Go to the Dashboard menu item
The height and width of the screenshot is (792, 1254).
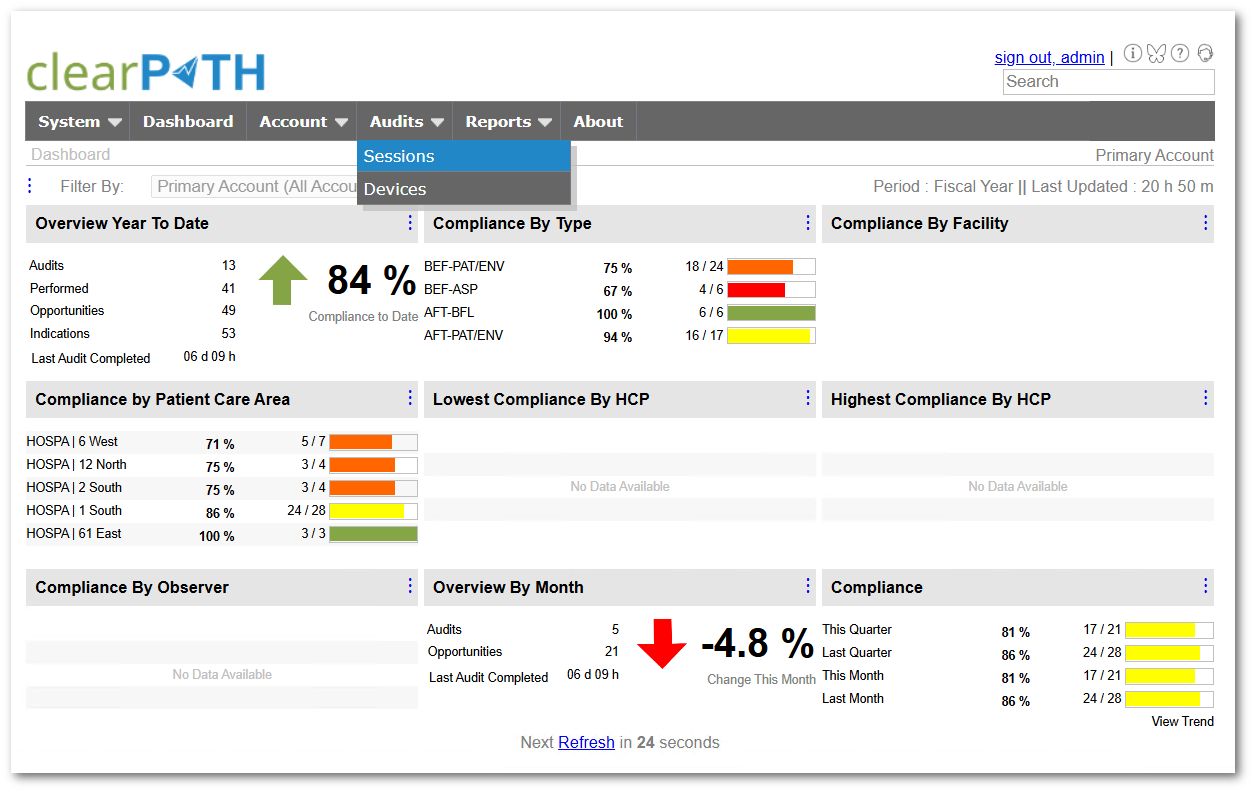188,122
